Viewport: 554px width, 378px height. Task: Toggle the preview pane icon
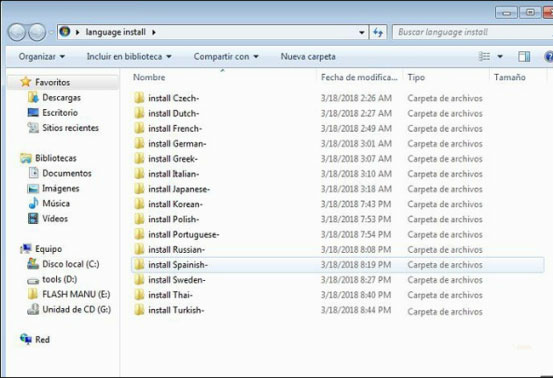[524, 57]
